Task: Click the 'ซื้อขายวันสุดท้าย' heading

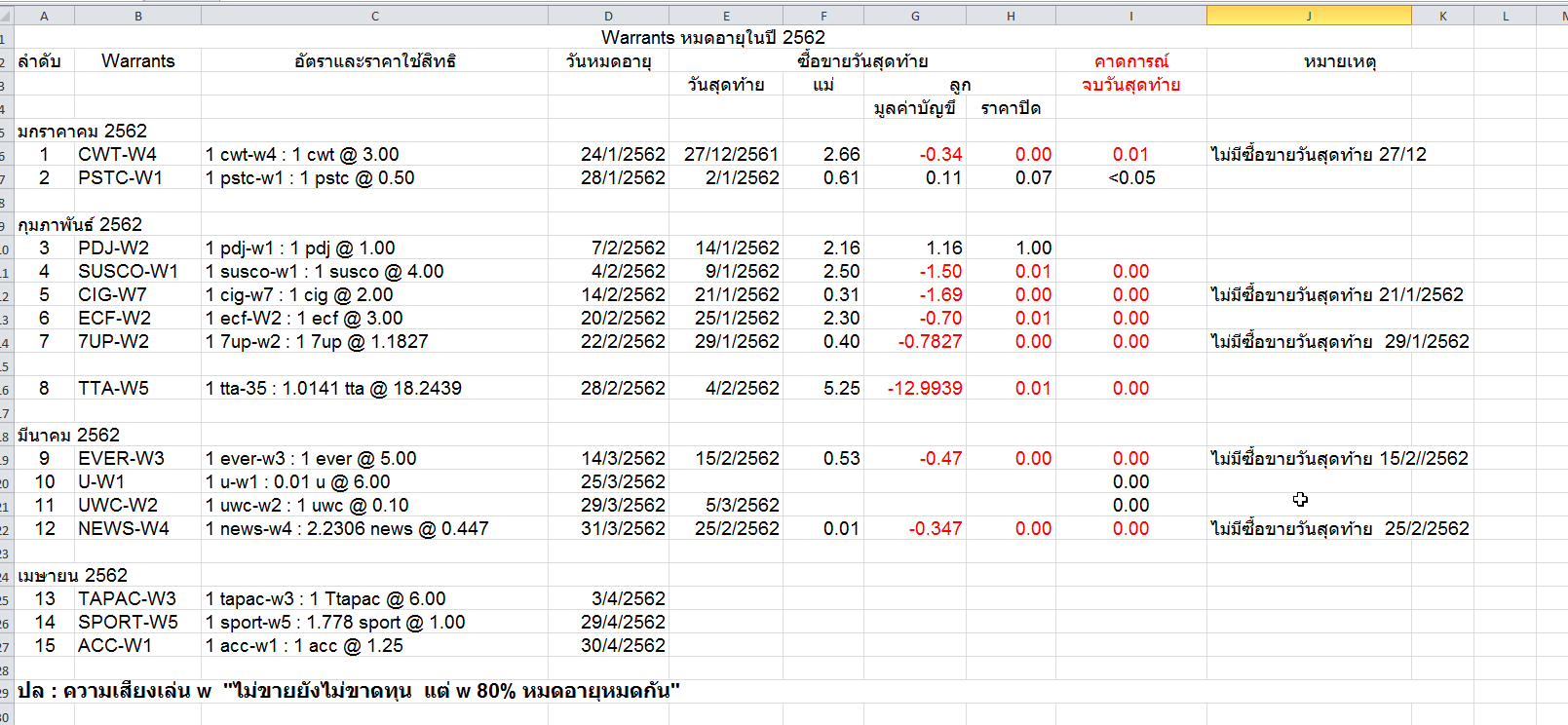Action: [x=862, y=60]
